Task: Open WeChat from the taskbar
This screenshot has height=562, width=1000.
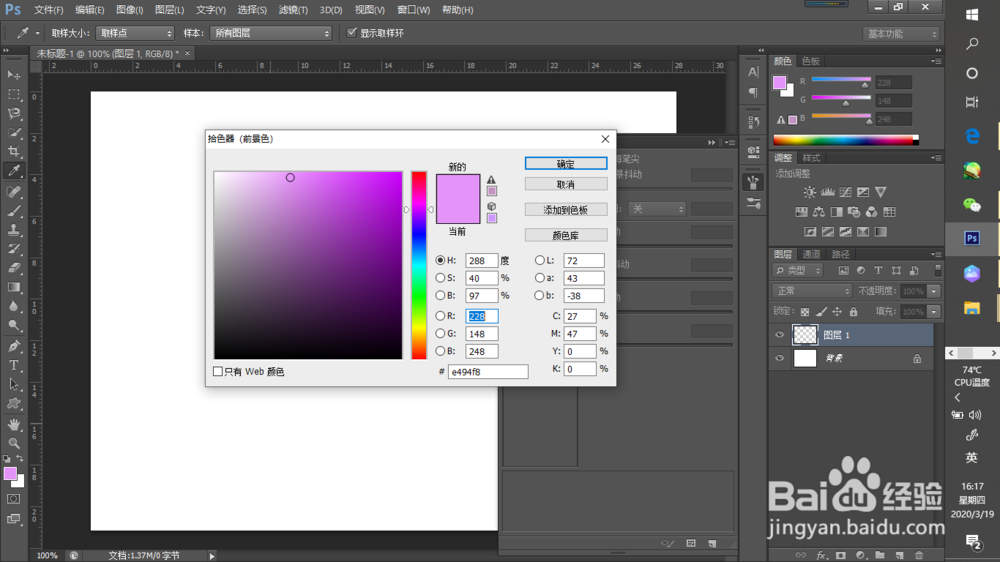Action: (972, 204)
